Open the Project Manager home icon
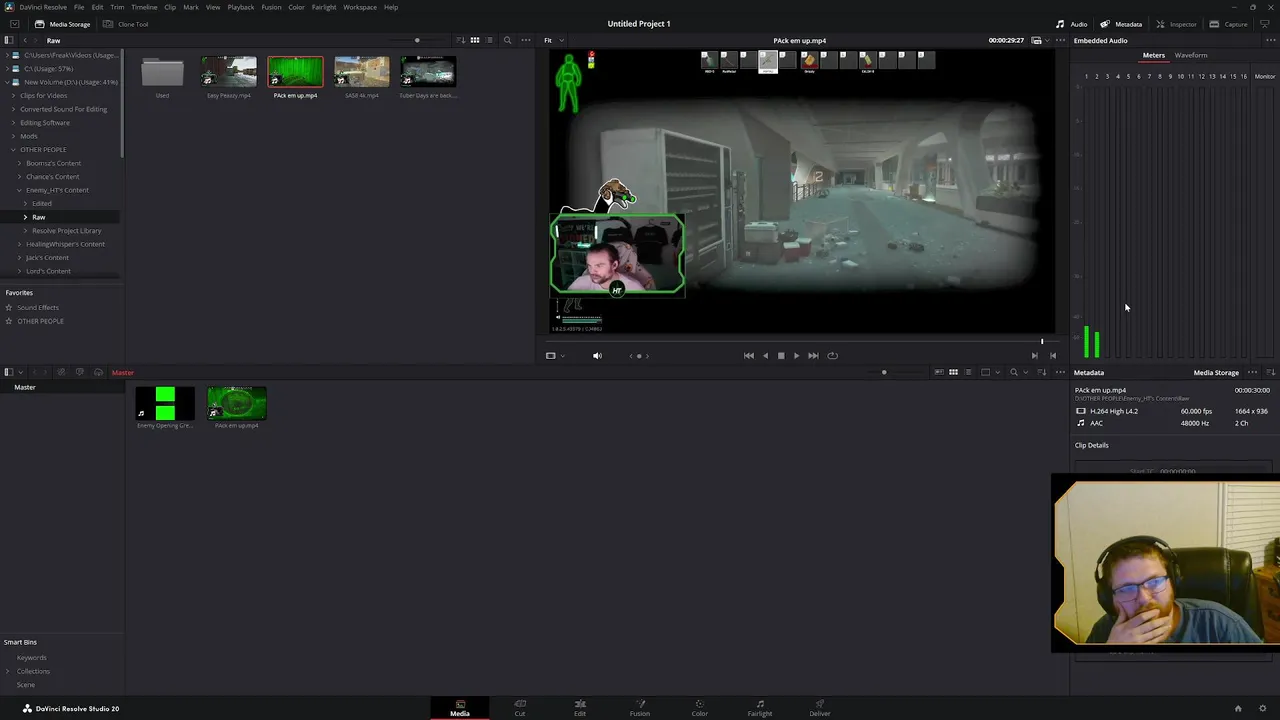 click(x=1238, y=708)
